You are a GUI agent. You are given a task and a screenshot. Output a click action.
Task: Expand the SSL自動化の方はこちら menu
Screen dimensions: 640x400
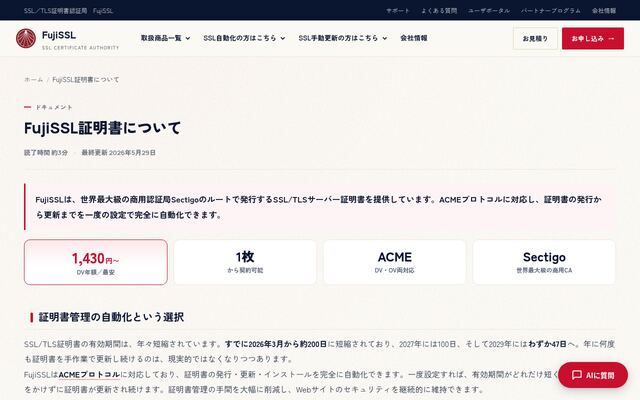pyautogui.click(x=244, y=38)
